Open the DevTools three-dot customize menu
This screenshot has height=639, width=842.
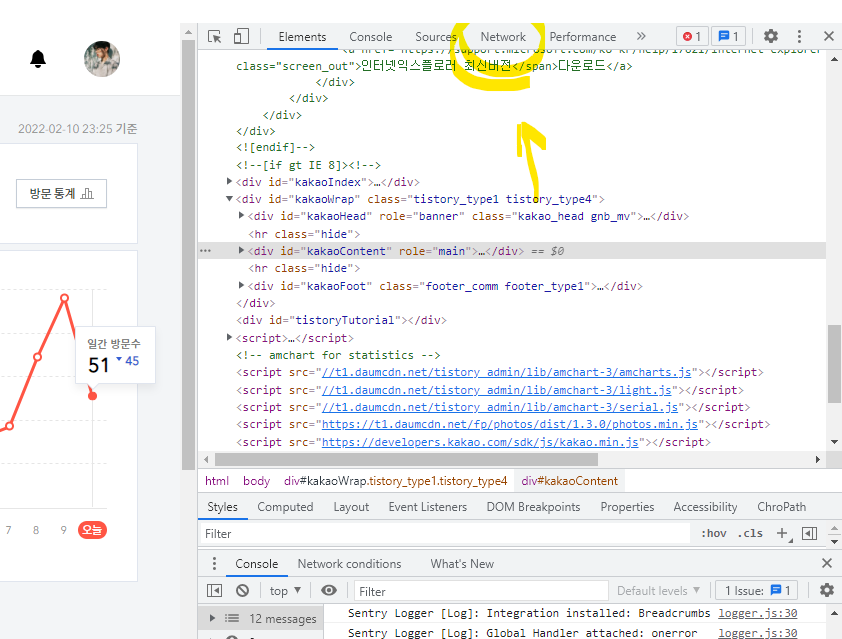coord(799,36)
